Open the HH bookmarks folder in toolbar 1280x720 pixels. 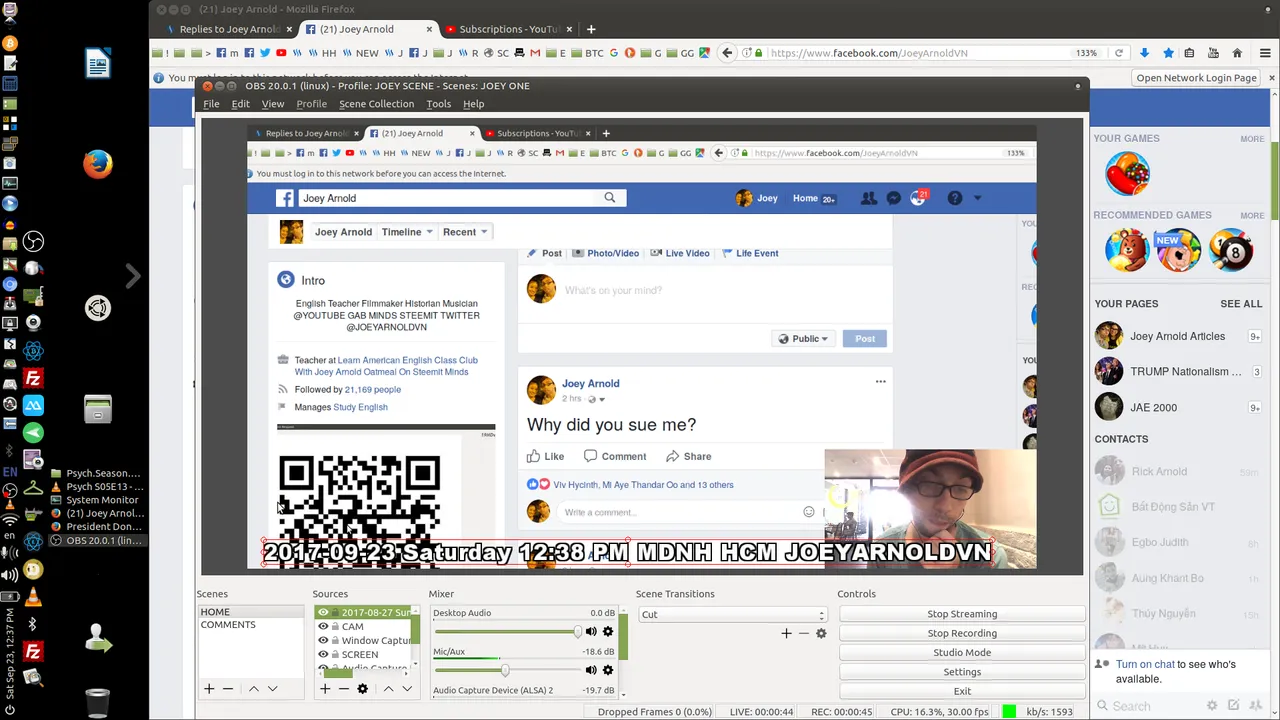coord(323,53)
